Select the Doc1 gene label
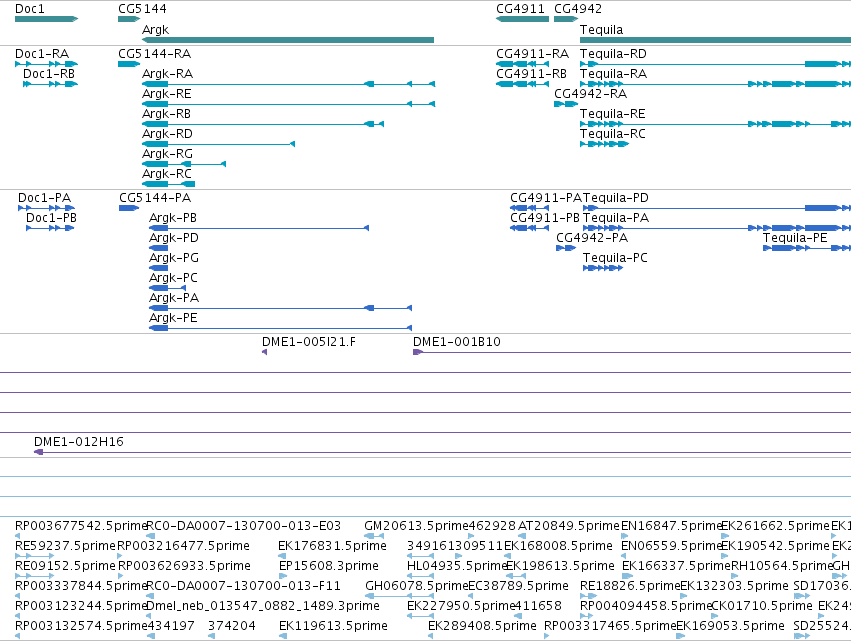 (30, 9)
